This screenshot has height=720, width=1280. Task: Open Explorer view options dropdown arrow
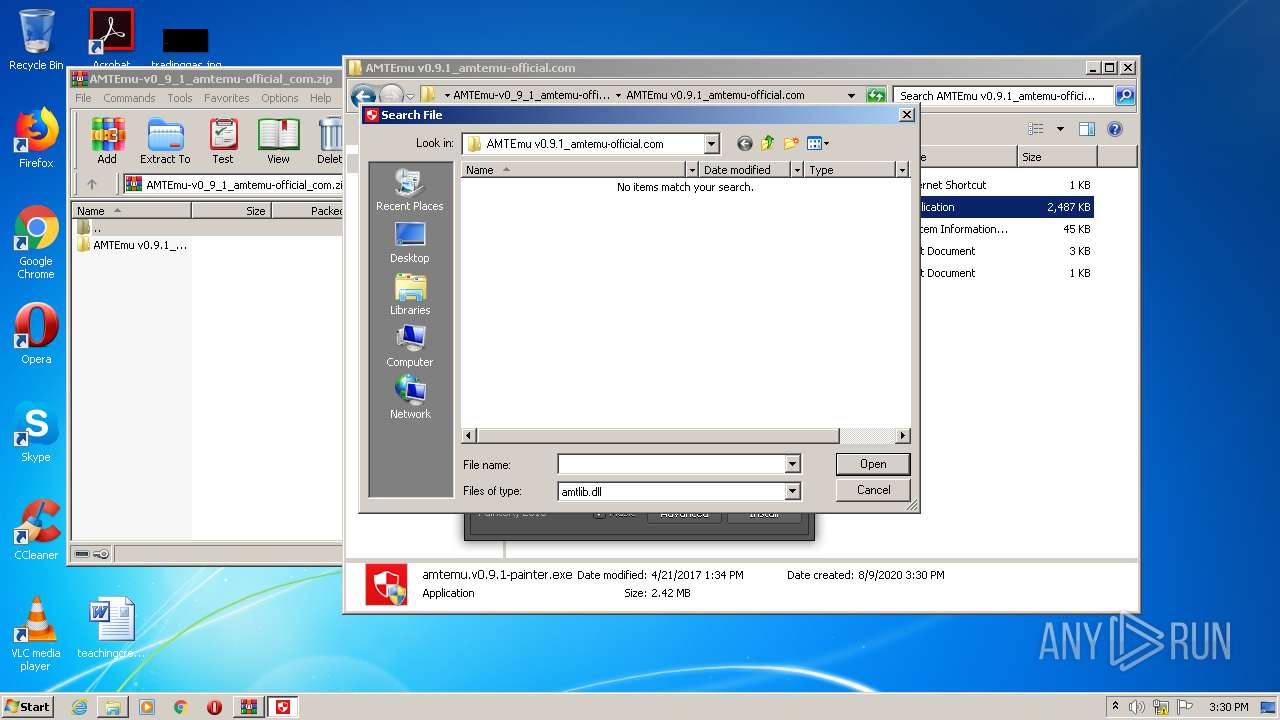1060,129
